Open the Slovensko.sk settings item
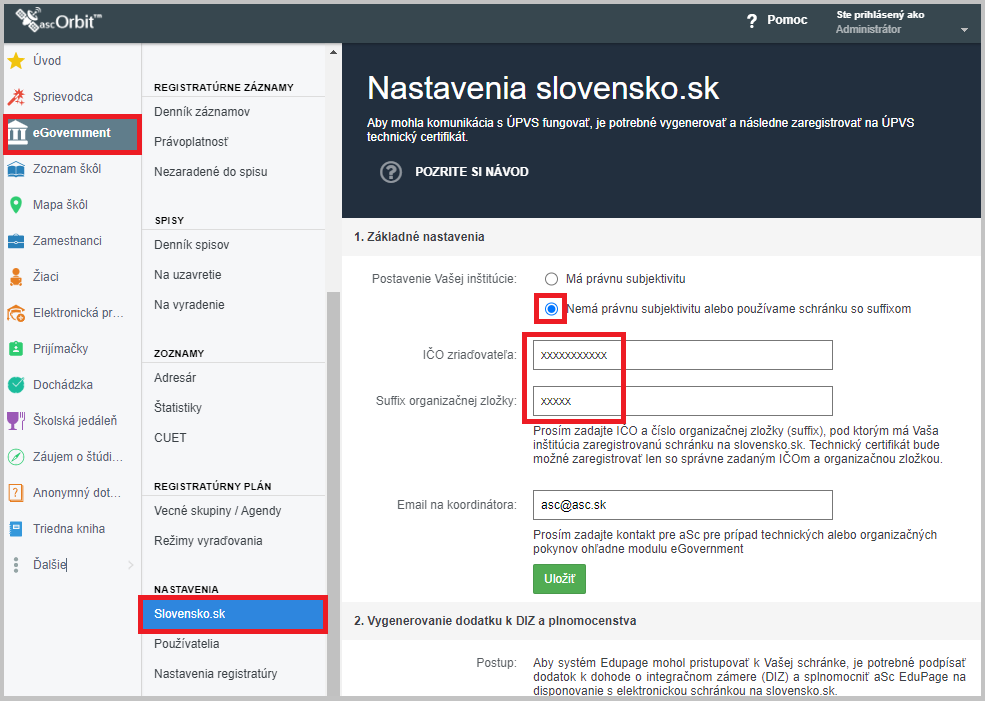Screen dimensions: 985x701 coord(233,614)
